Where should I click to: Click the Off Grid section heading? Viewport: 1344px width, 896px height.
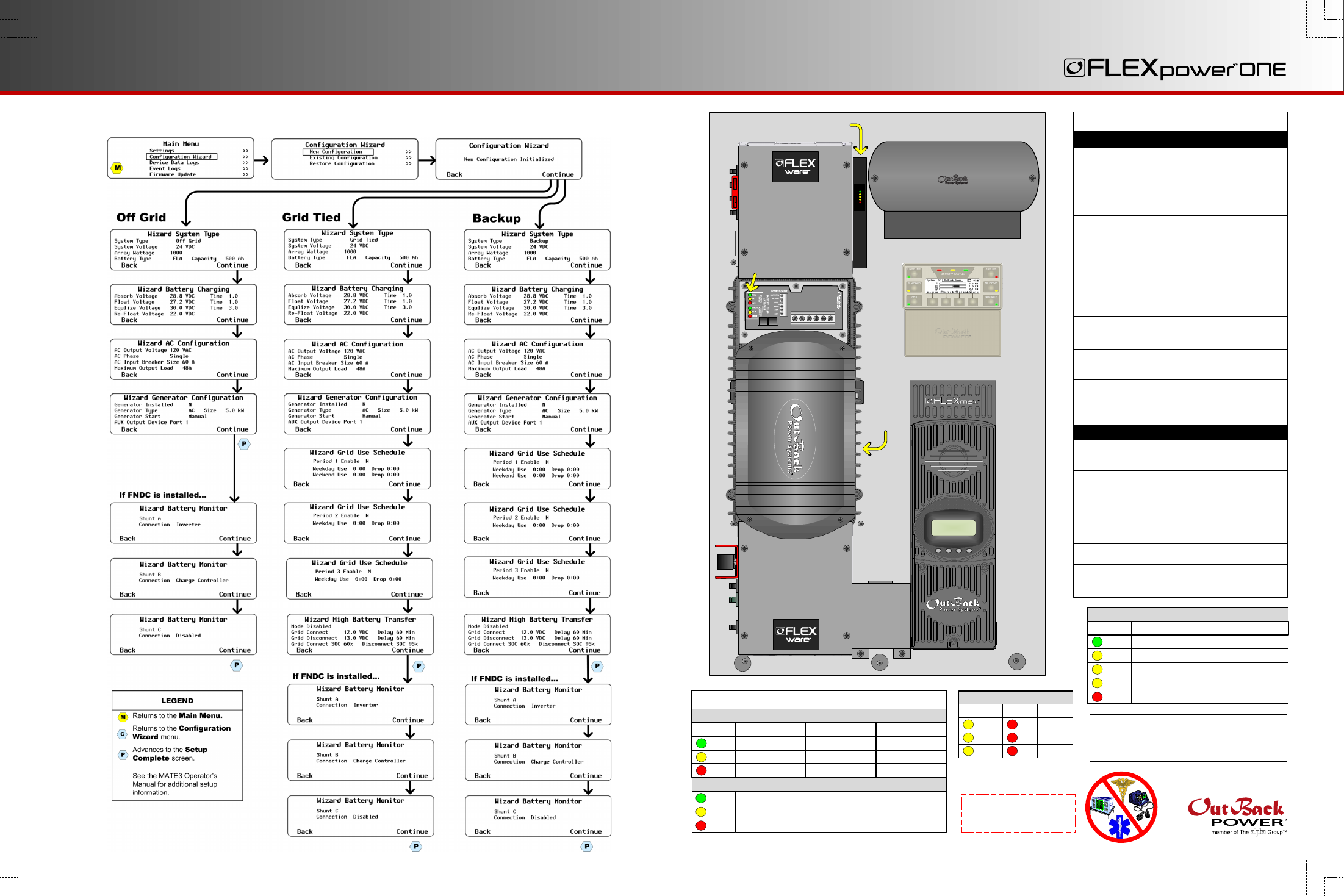(141, 218)
